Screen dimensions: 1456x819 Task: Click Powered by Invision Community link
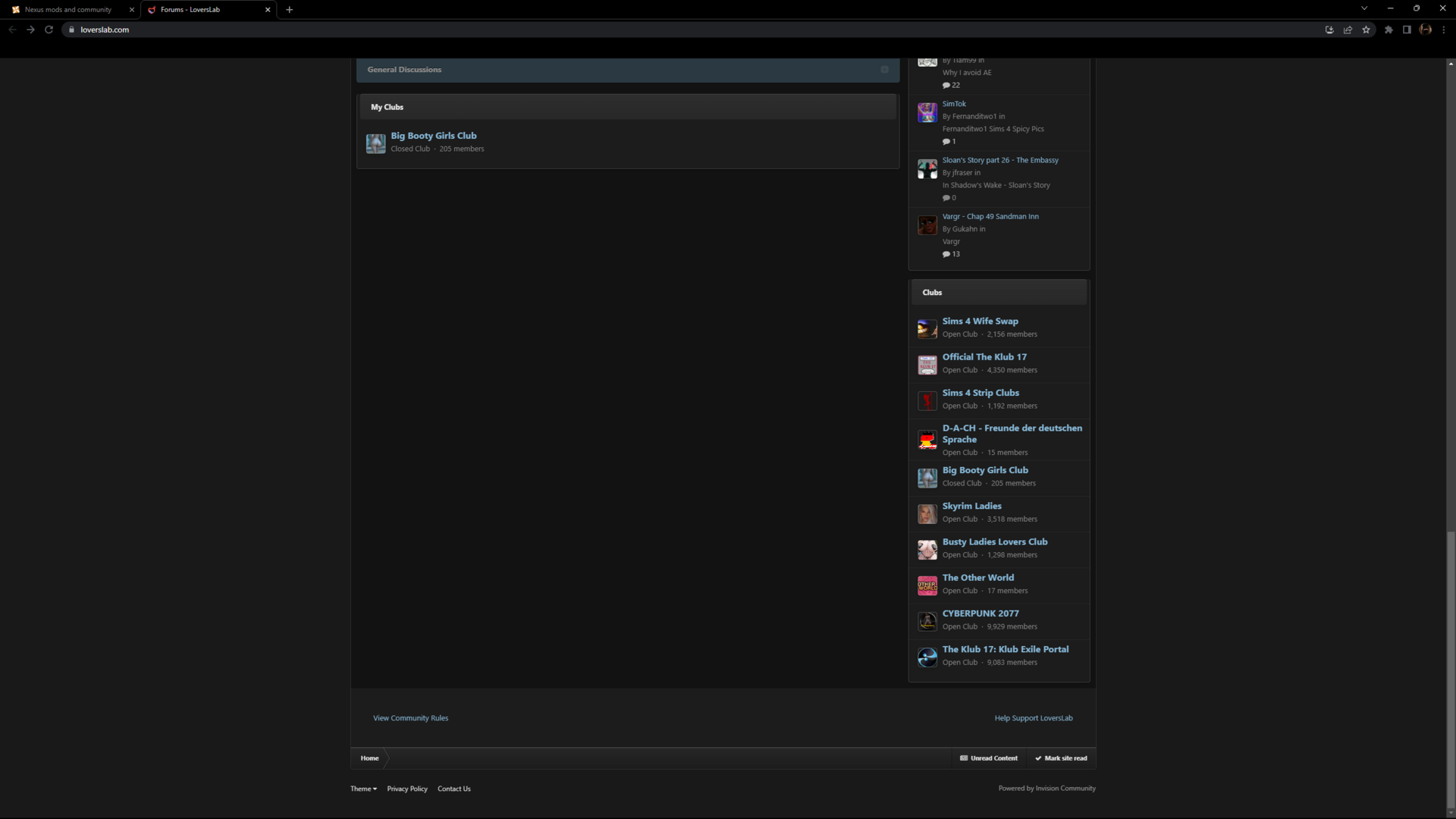[x=1046, y=789]
